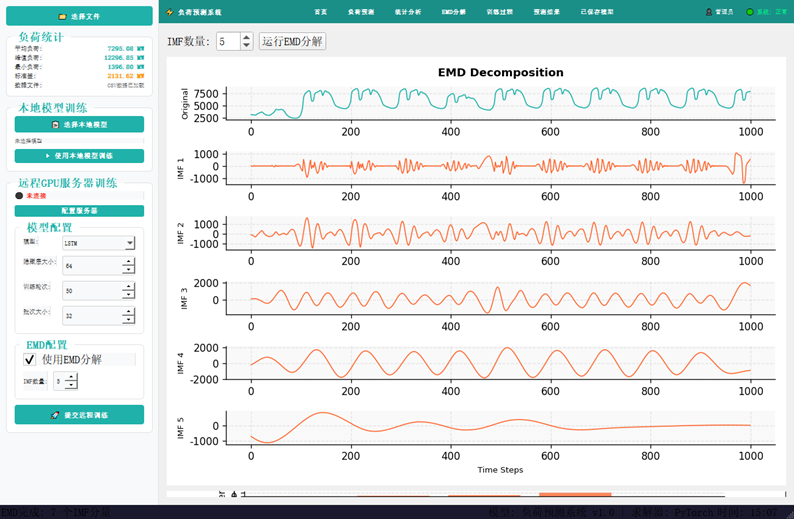The image size is (794, 519).
Task: Click the green system status indicator
Action: (x=749, y=12)
